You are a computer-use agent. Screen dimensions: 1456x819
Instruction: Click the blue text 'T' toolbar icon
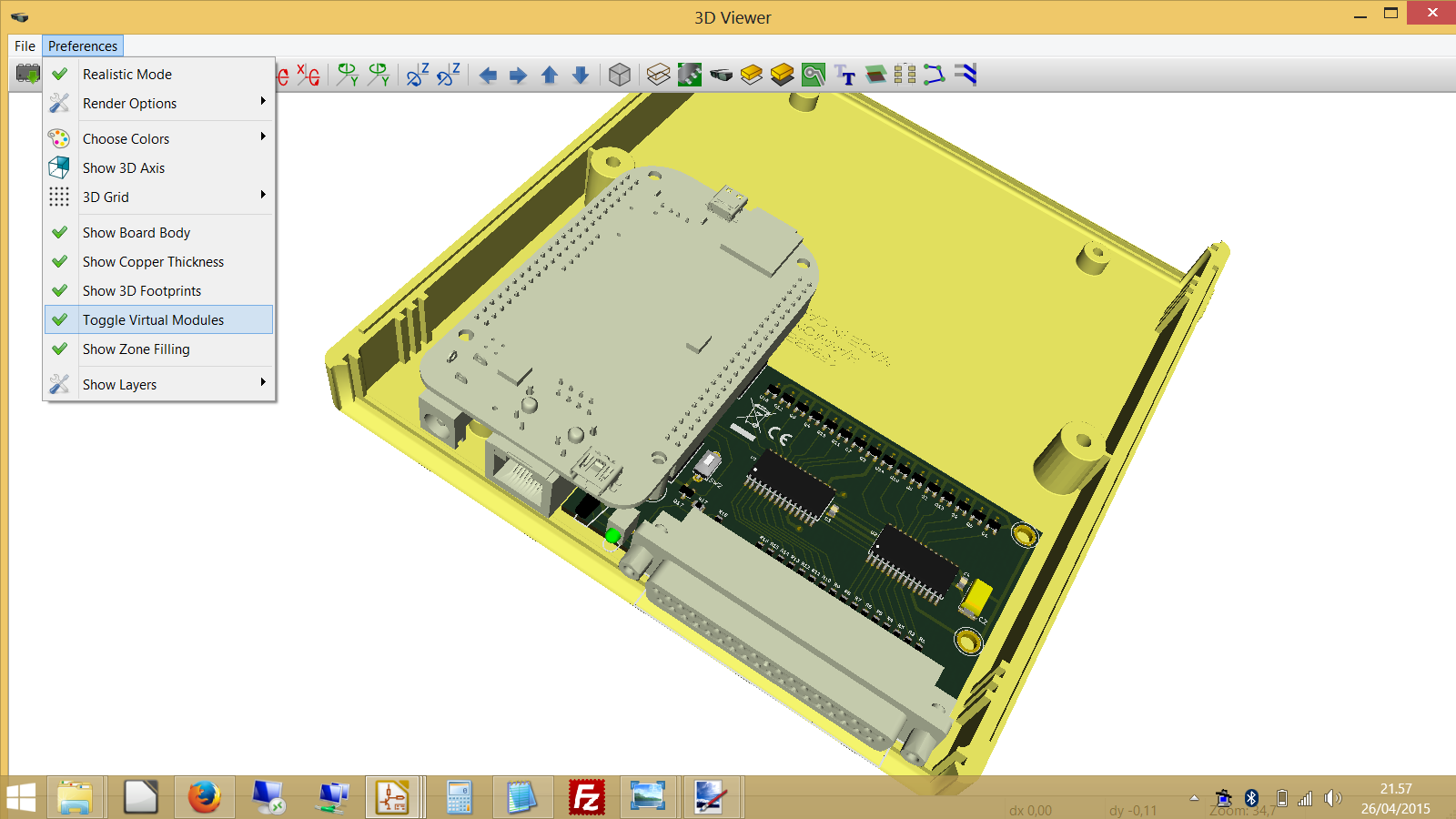coord(845,76)
